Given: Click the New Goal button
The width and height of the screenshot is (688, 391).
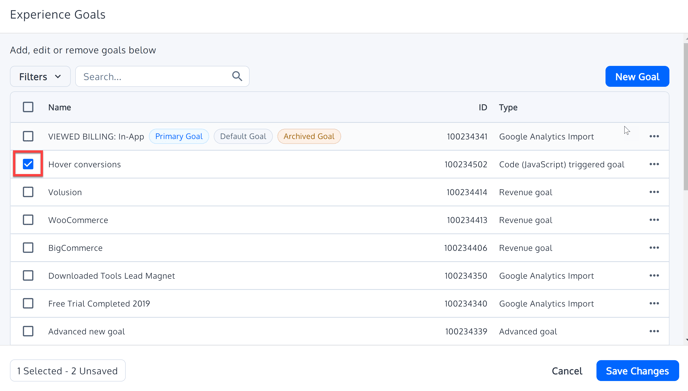Looking at the screenshot, I should pyautogui.click(x=637, y=76).
